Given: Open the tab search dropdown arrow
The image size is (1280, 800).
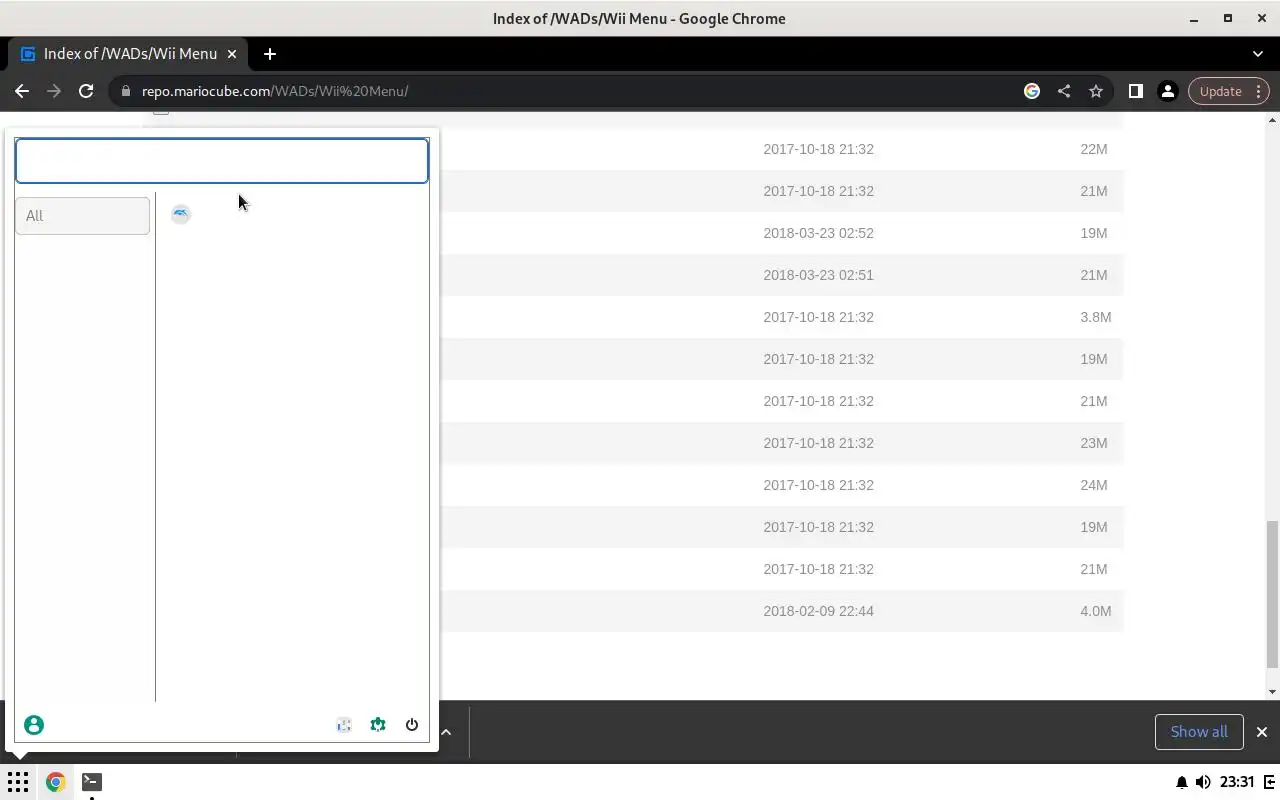Looking at the screenshot, I should (1258, 54).
